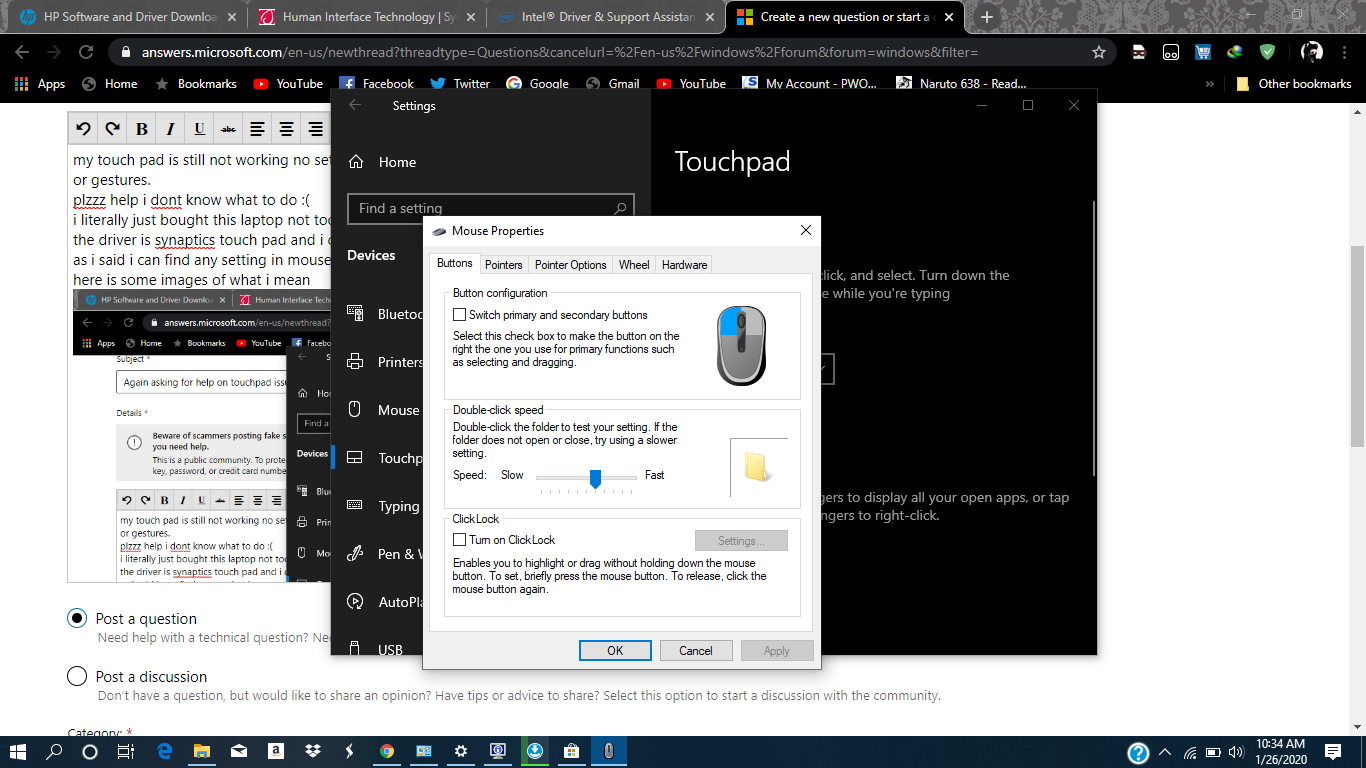Screen dimensions: 1366x768
Task: Select the Post a discussion radio button
Action: [x=77, y=677]
